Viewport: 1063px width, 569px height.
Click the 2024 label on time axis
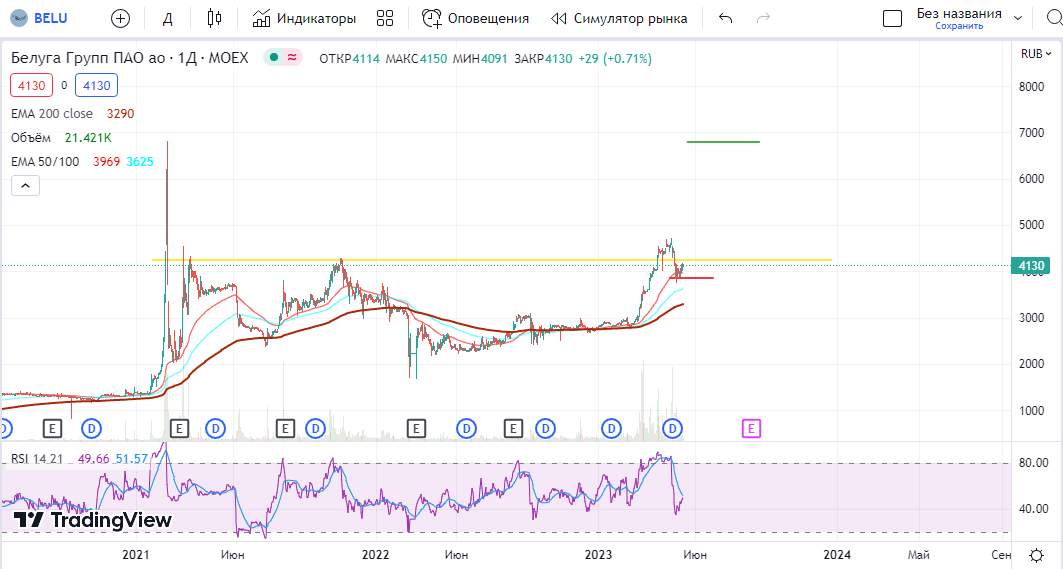pos(837,555)
